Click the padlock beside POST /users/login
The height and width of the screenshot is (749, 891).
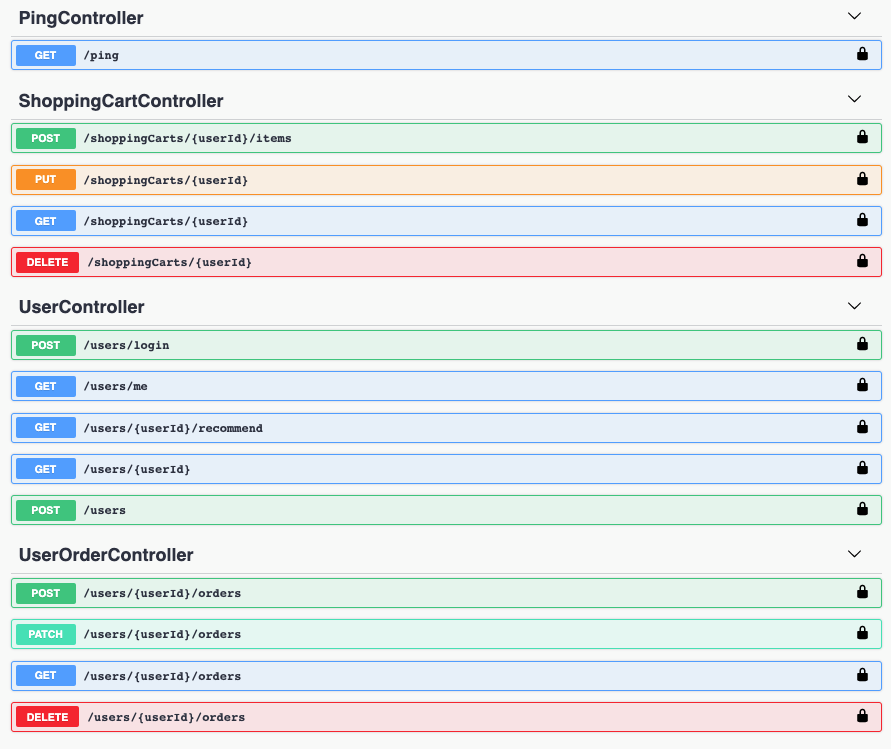point(861,344)
